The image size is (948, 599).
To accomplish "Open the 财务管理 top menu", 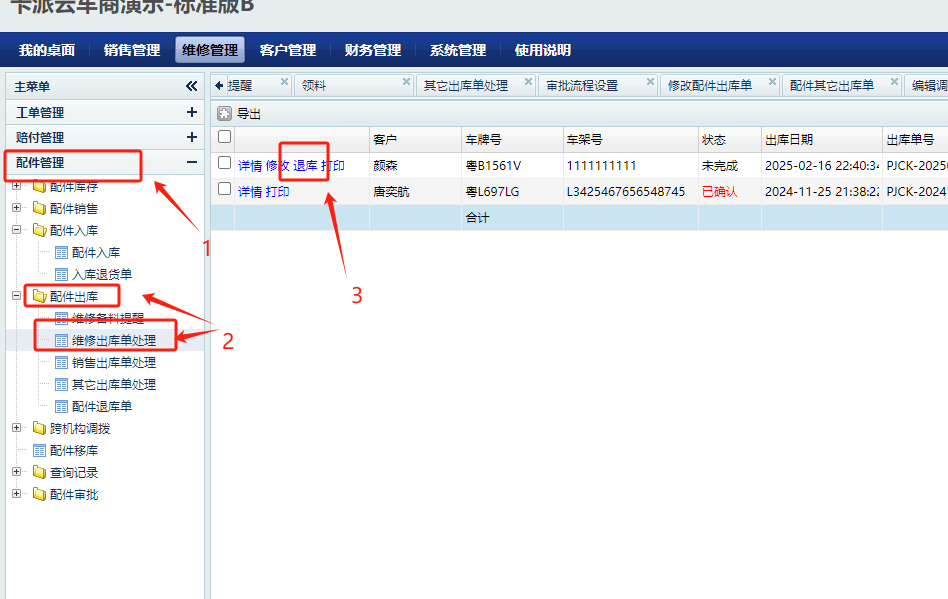I will [372, 50].
